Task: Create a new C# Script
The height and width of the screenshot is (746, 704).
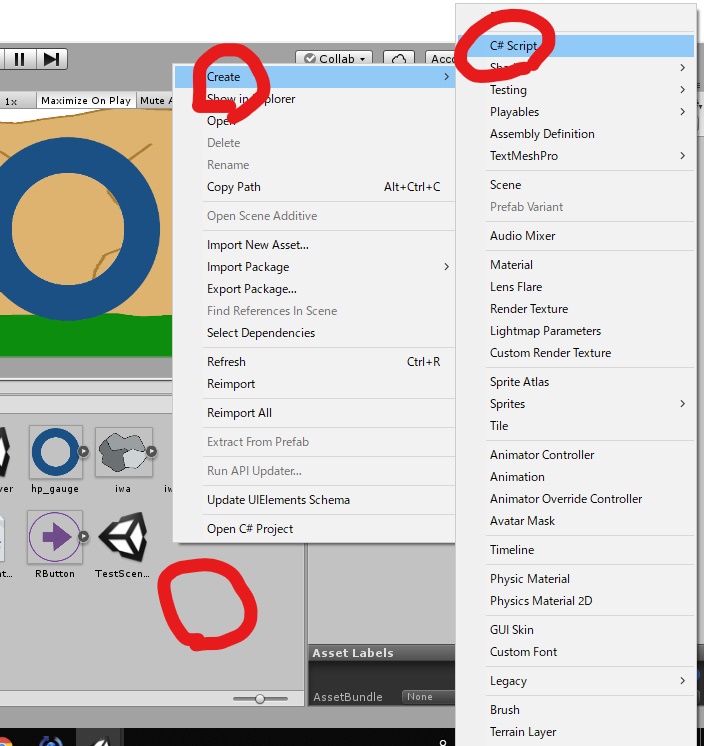Action: click(x=576, y=46)
